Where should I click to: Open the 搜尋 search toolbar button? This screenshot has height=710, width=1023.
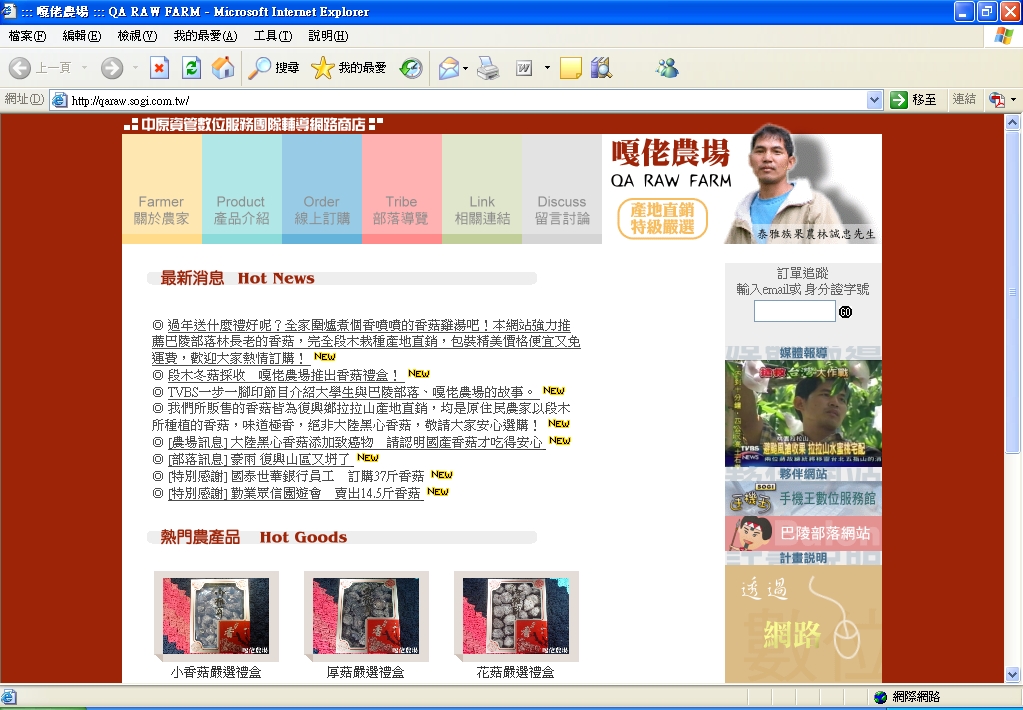click(x=274, y=68)
